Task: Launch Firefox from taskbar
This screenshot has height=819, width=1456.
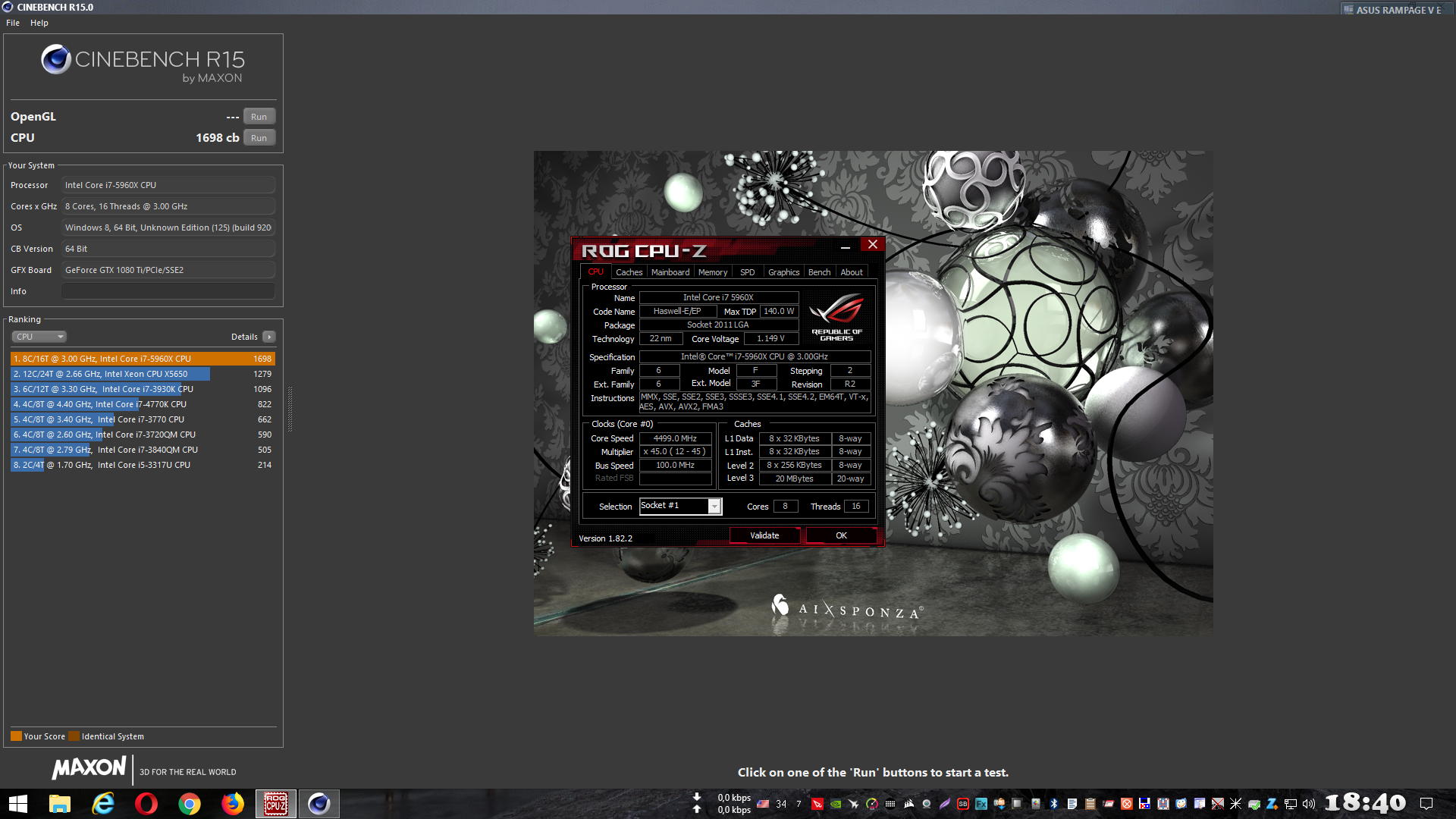Action: (x=233, y=804)
